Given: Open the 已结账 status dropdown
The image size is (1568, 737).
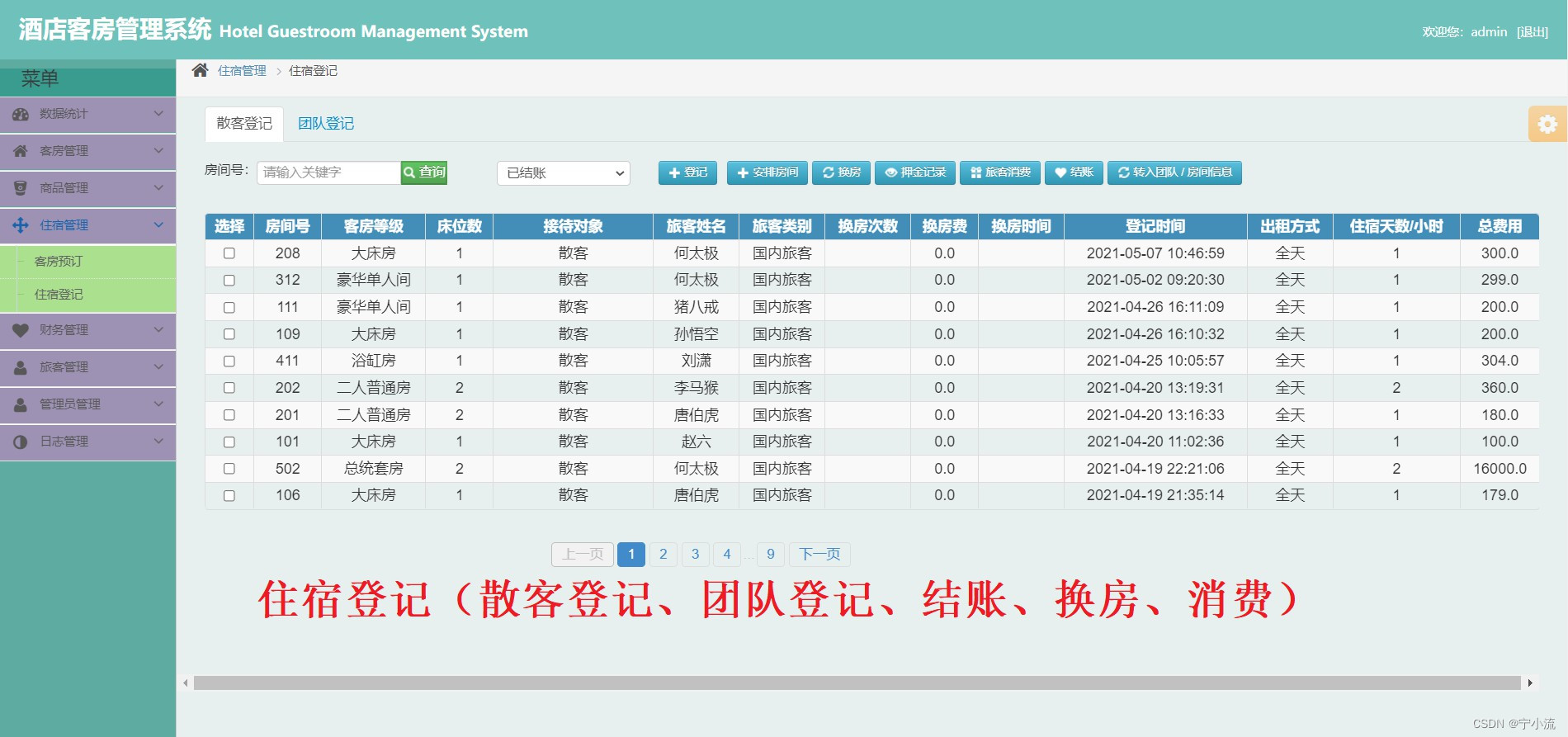Looking at the screenshot, I should click(x=564, y=172).
